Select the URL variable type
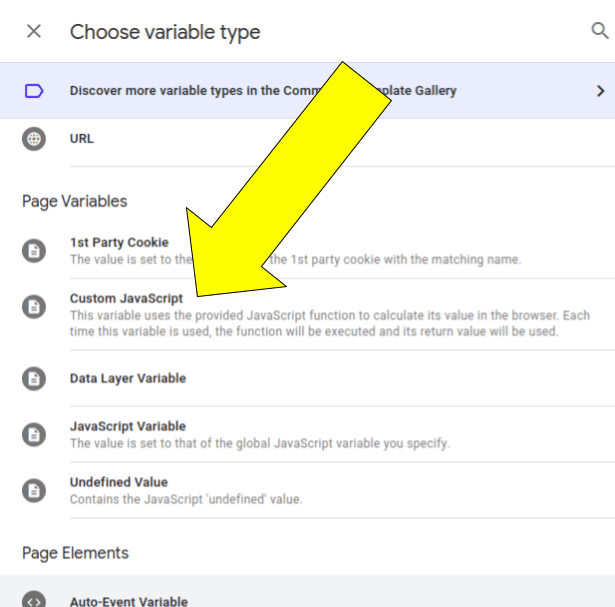615x607 pixels. [x=82, y=139]
